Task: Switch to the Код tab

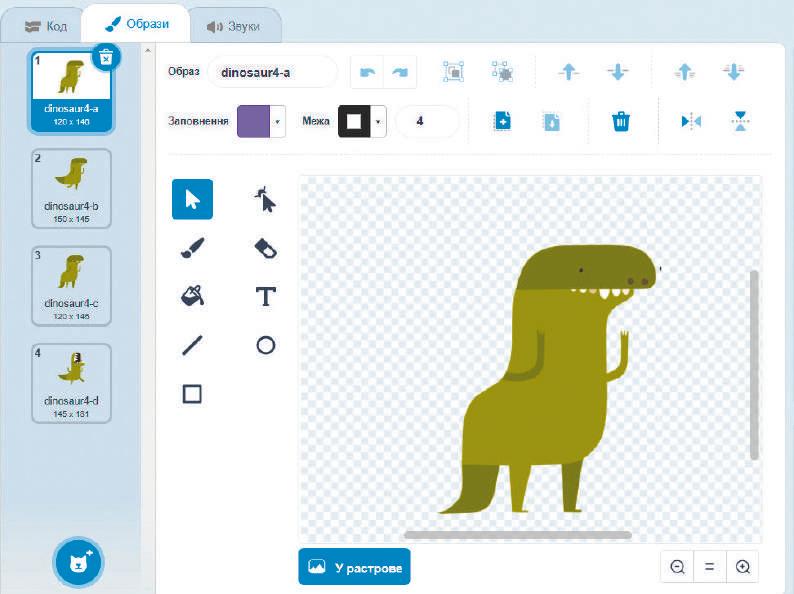Action: click(46, 26)
